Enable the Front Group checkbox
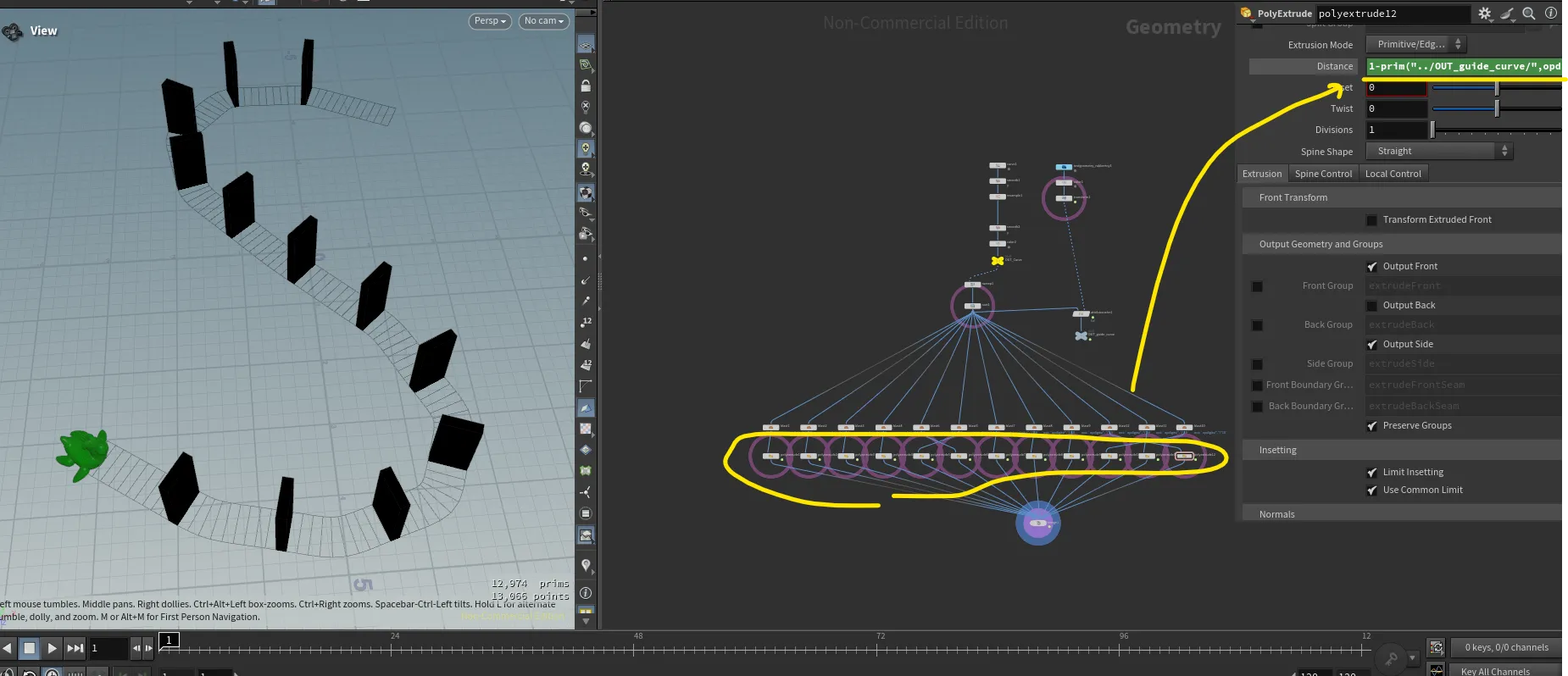The width and height of the screenshot is (1568, 676). pos(1258,286)
